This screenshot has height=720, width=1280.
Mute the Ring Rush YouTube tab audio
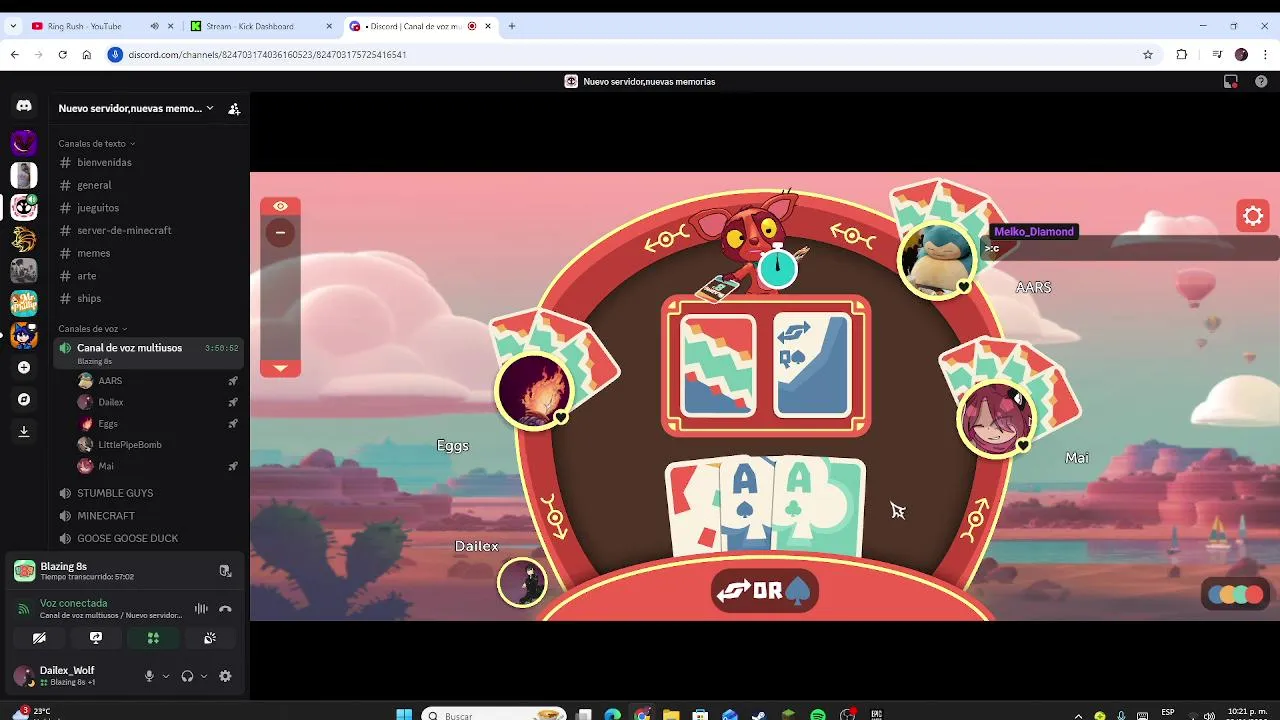pyautogui.click(x=154, y=26)
